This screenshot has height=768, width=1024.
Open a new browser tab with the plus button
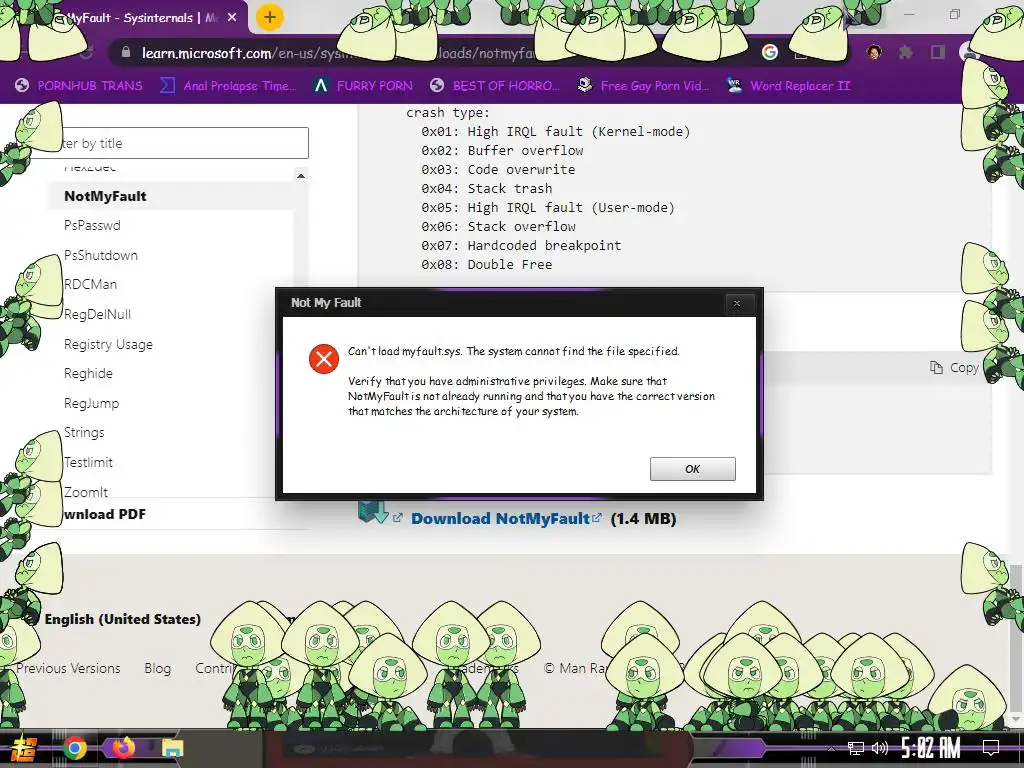[x=270, y=18]
